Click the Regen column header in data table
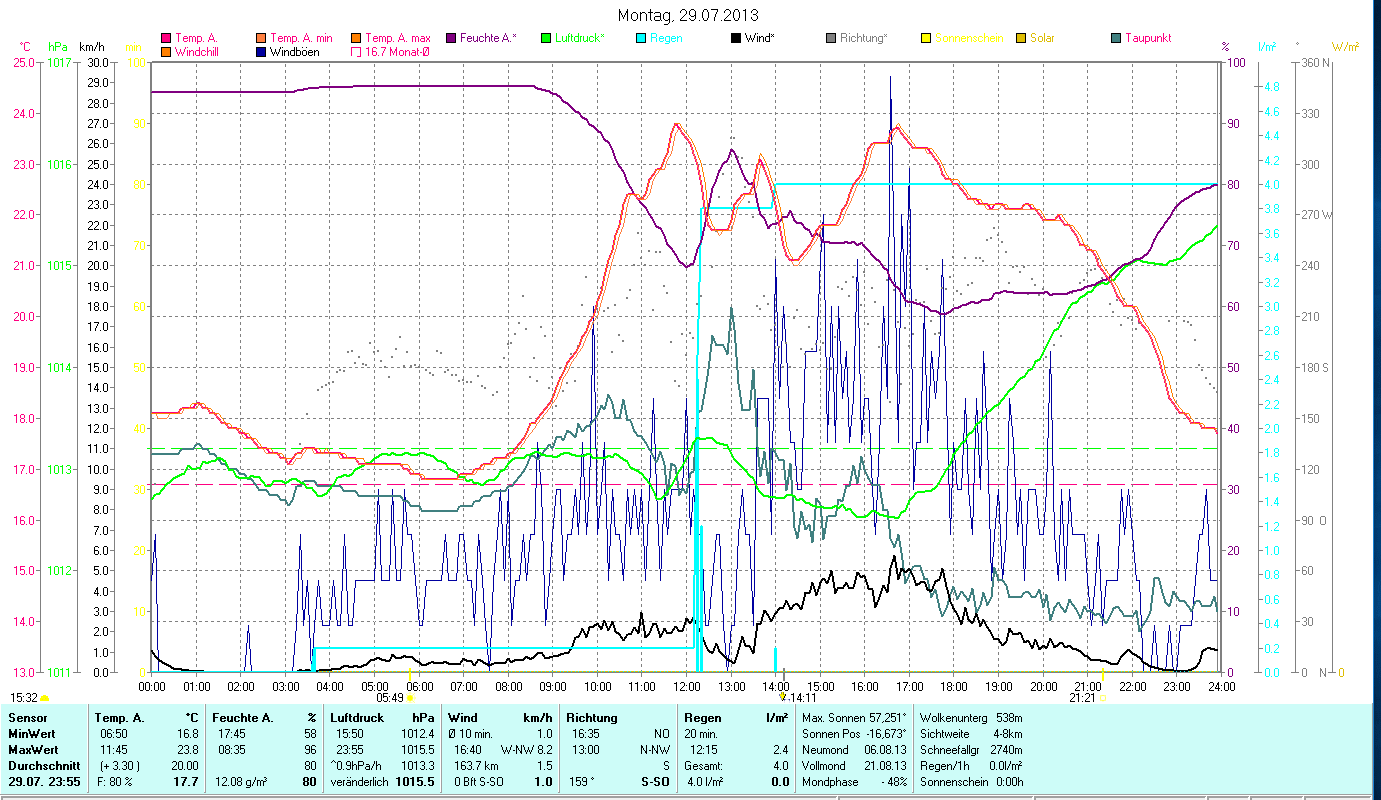Viewport: 1381px width, 800px height. click(702, 718)
